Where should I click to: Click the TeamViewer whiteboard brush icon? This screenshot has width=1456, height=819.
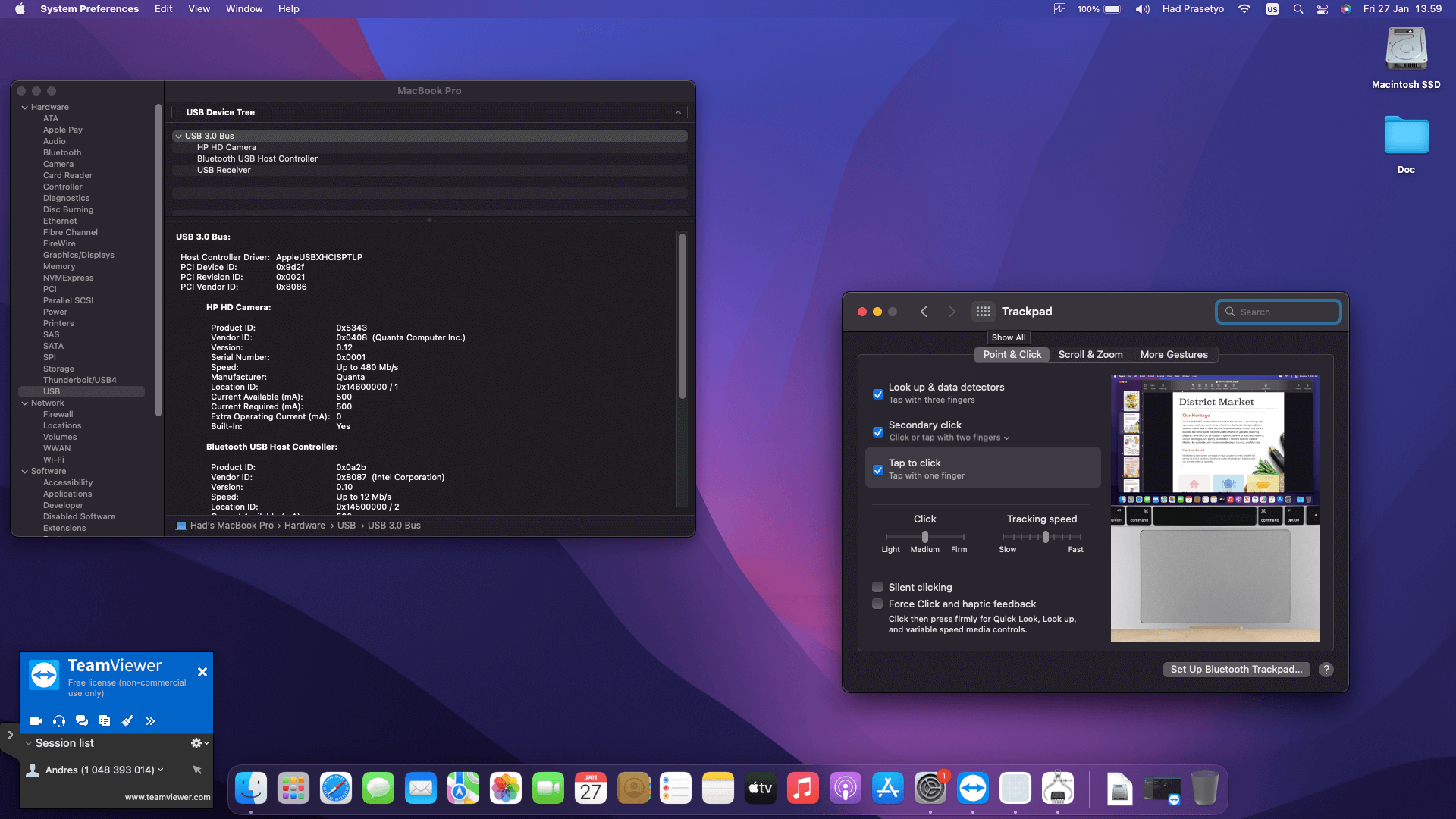[127, 721]
